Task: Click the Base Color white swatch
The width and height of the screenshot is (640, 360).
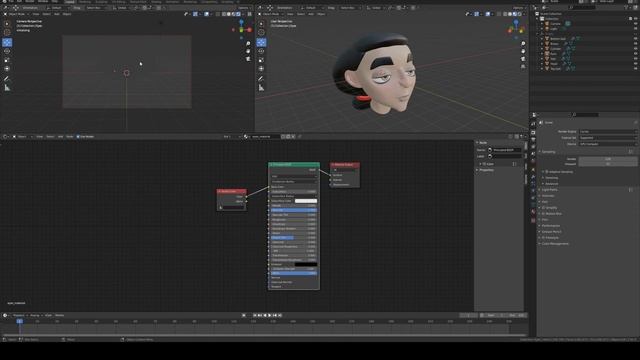Action: pyautogui.click(x=306, y=201)
